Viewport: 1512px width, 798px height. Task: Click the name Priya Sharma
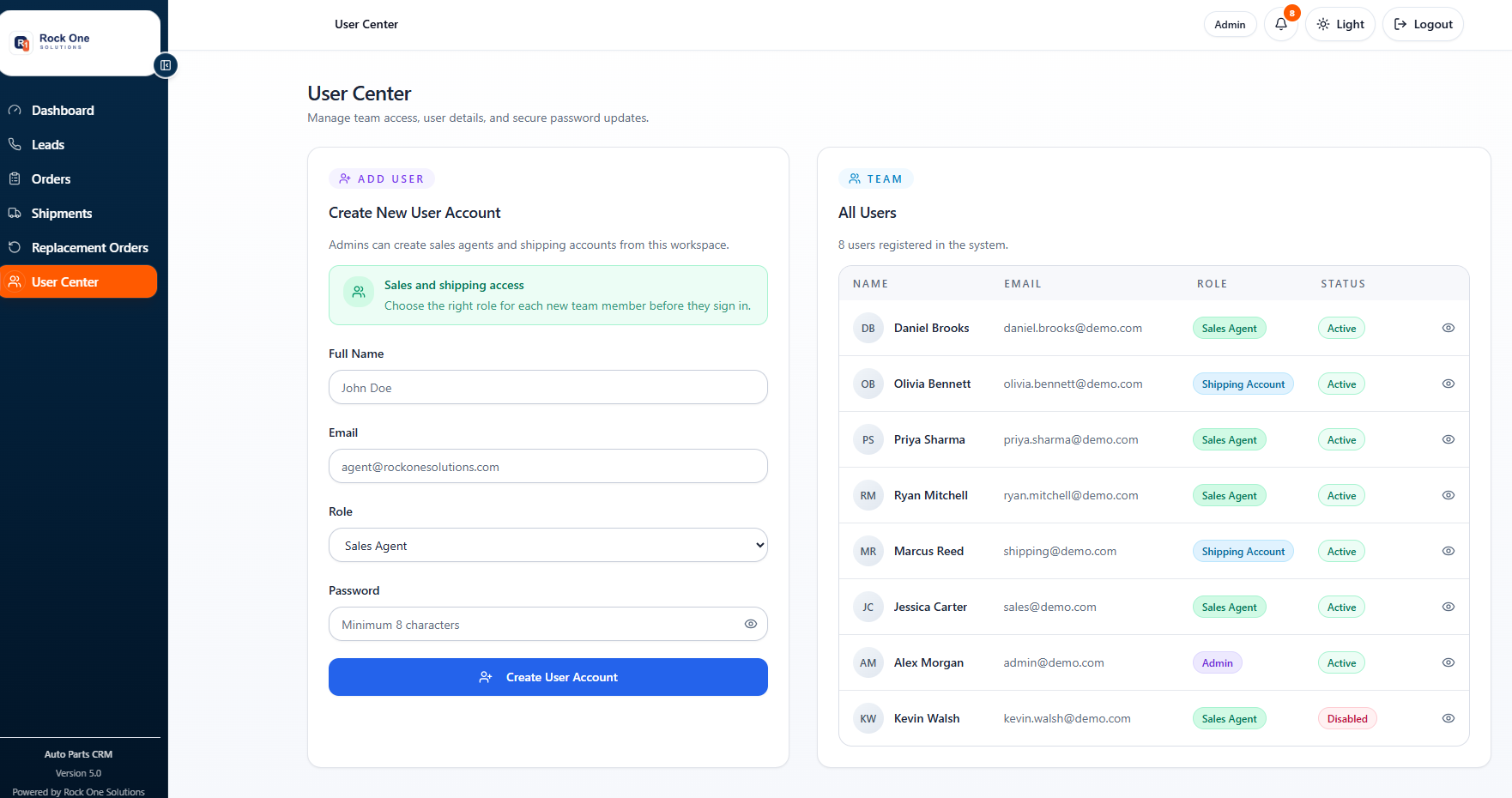click(929, 439)
